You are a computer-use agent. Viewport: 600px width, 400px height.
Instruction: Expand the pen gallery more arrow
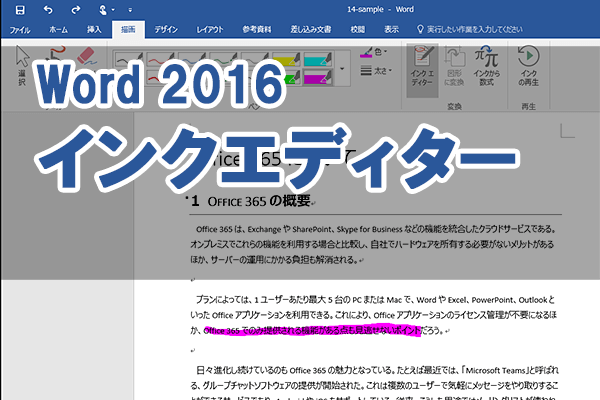point(342,69)
